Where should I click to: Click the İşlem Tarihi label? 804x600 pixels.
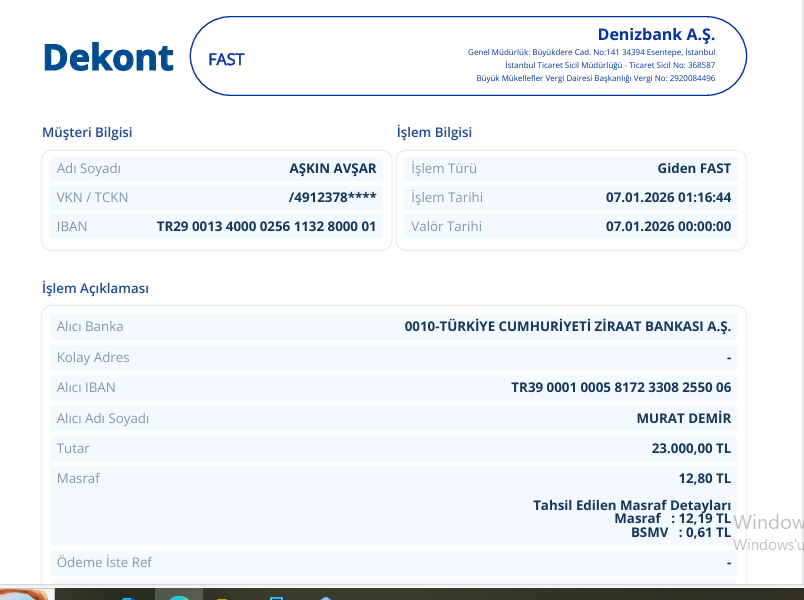447,197
